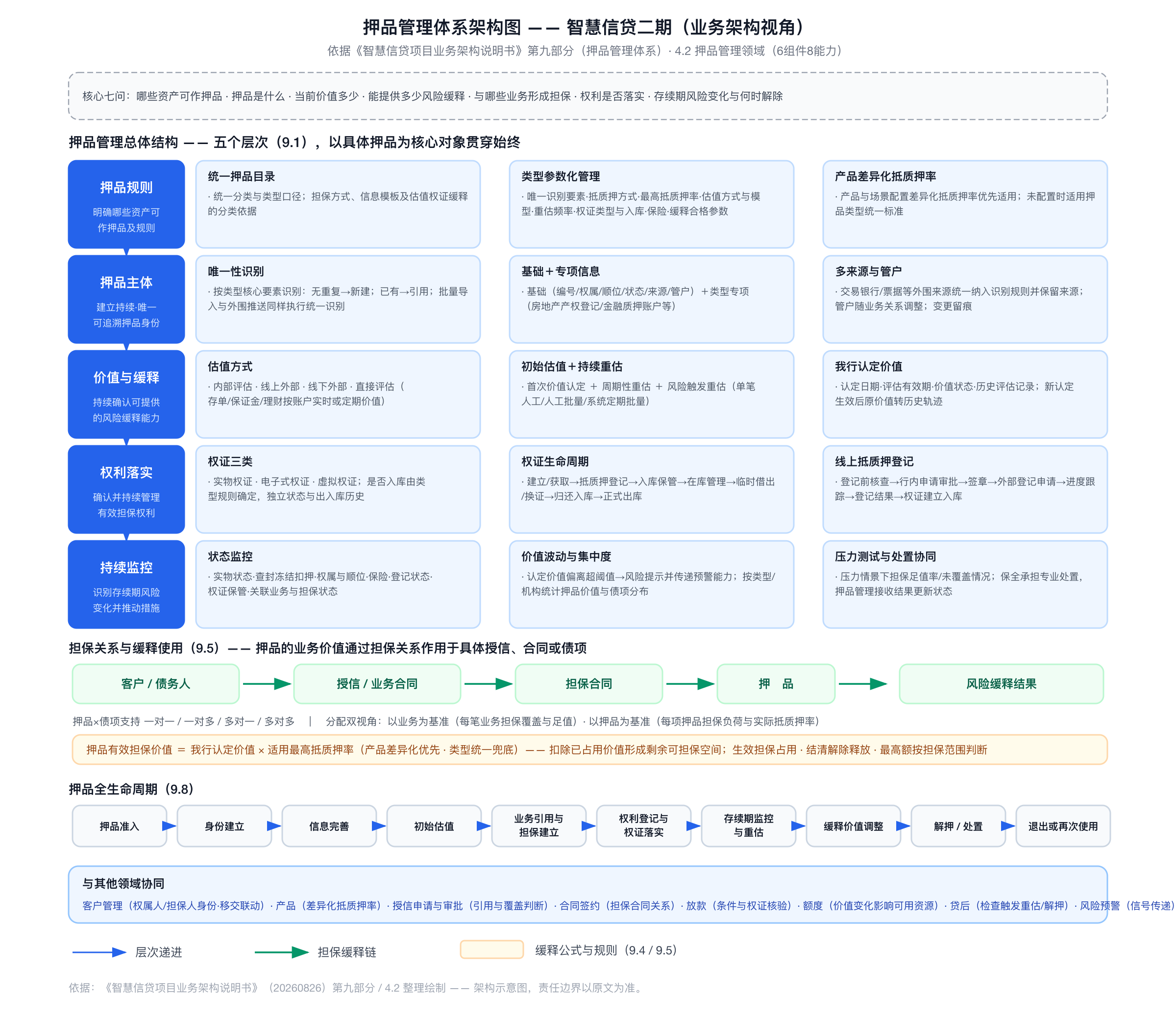Click the 唯一性识别 card
Viewport: 1176px width, 1019px height.
coord(338,299)
